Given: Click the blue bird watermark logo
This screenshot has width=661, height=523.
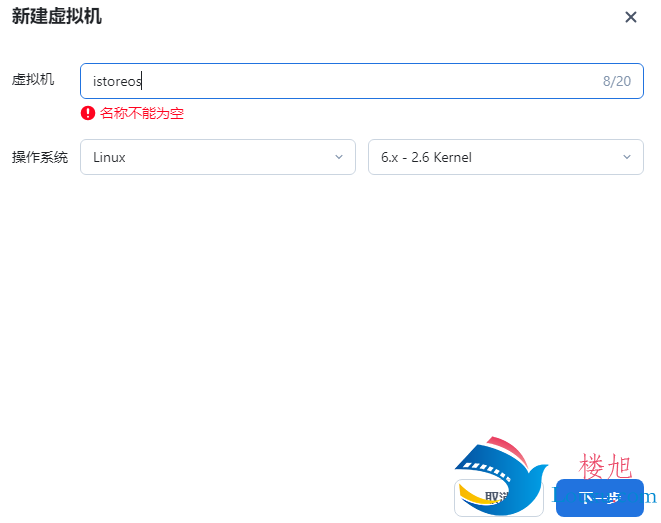Looking at the screenshot, I should 500,475.
